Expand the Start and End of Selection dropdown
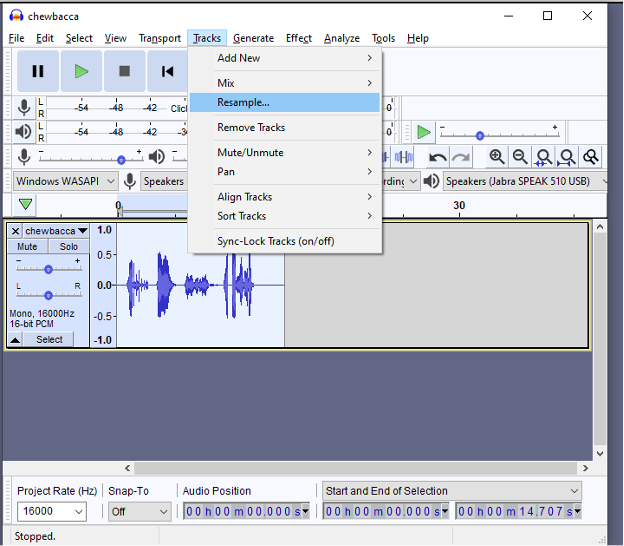The width and height of the screenshot is (624, 546). click(x=573, y=491)
